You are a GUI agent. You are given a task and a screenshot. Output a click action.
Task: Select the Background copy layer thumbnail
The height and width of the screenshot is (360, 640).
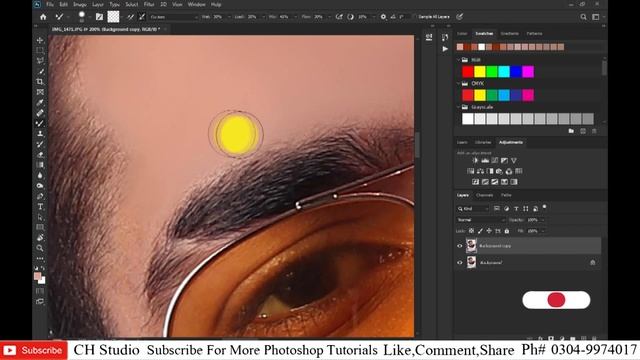[471, 246]
